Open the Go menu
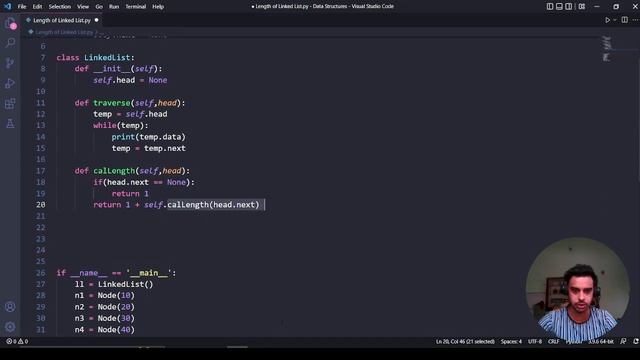The height and width of the screenshot is (360, 640). [x=99, y=7]
